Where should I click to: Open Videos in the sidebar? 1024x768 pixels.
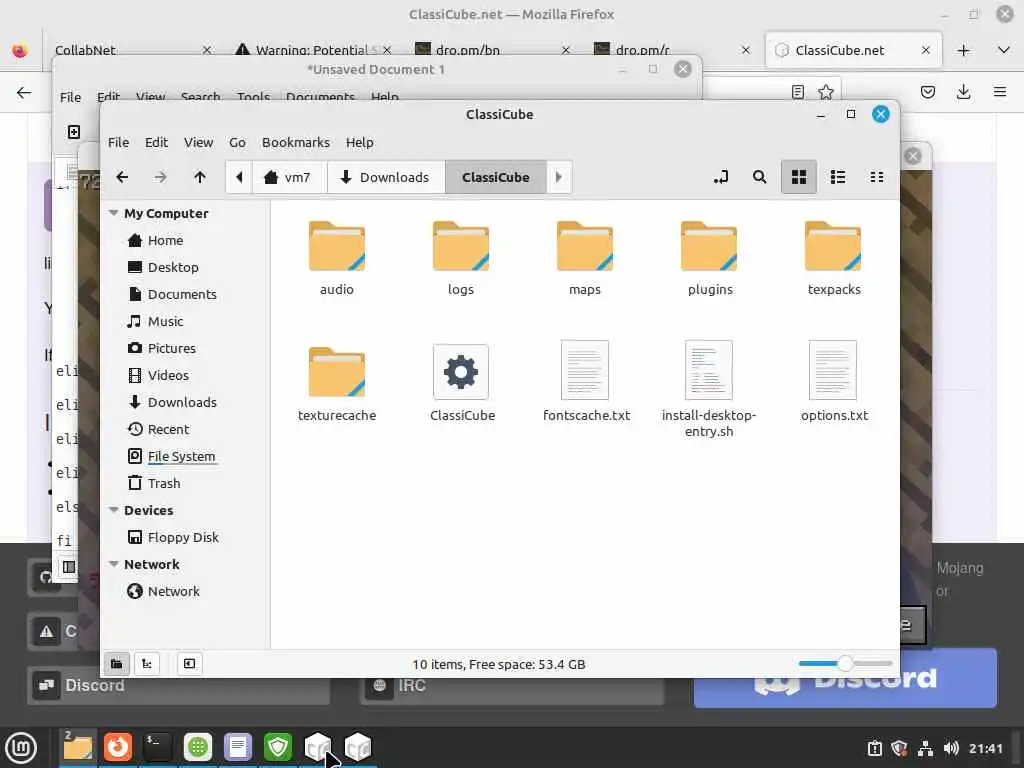[x=168, y=375]
